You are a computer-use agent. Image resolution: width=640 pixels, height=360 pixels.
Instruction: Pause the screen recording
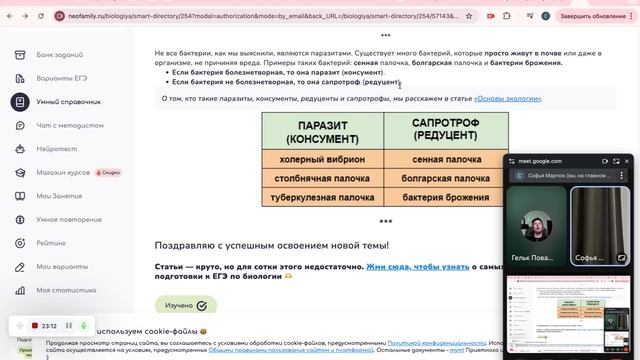[69, 326]
